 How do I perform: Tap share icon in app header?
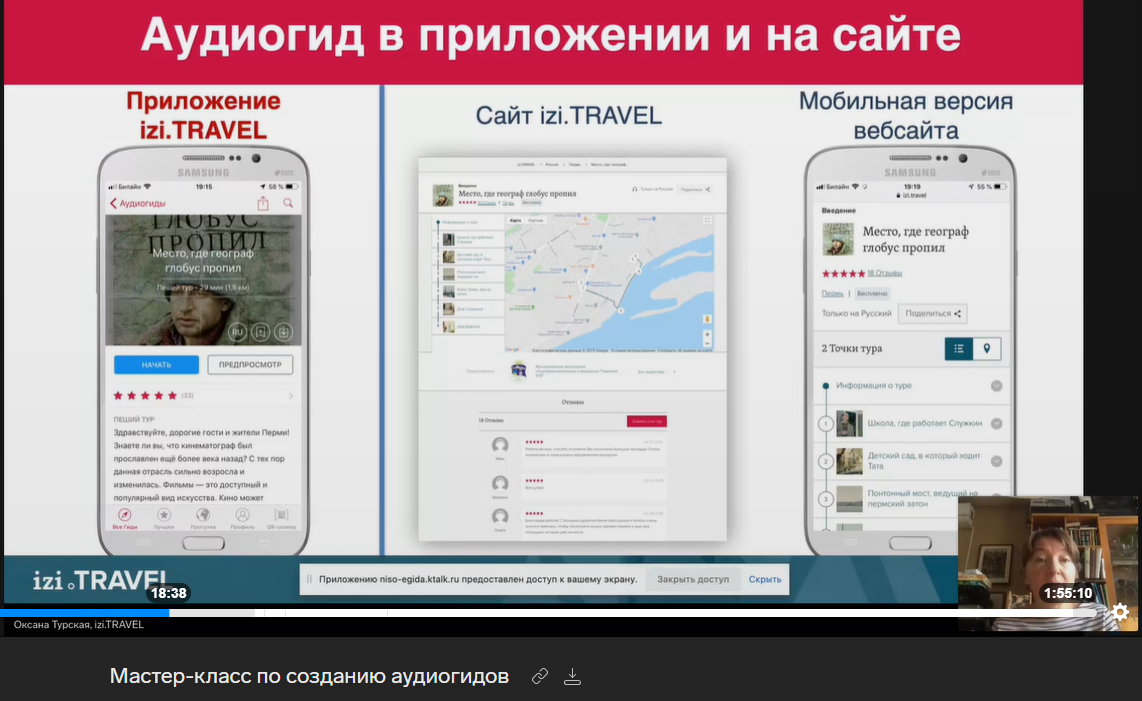coord(263,203)
